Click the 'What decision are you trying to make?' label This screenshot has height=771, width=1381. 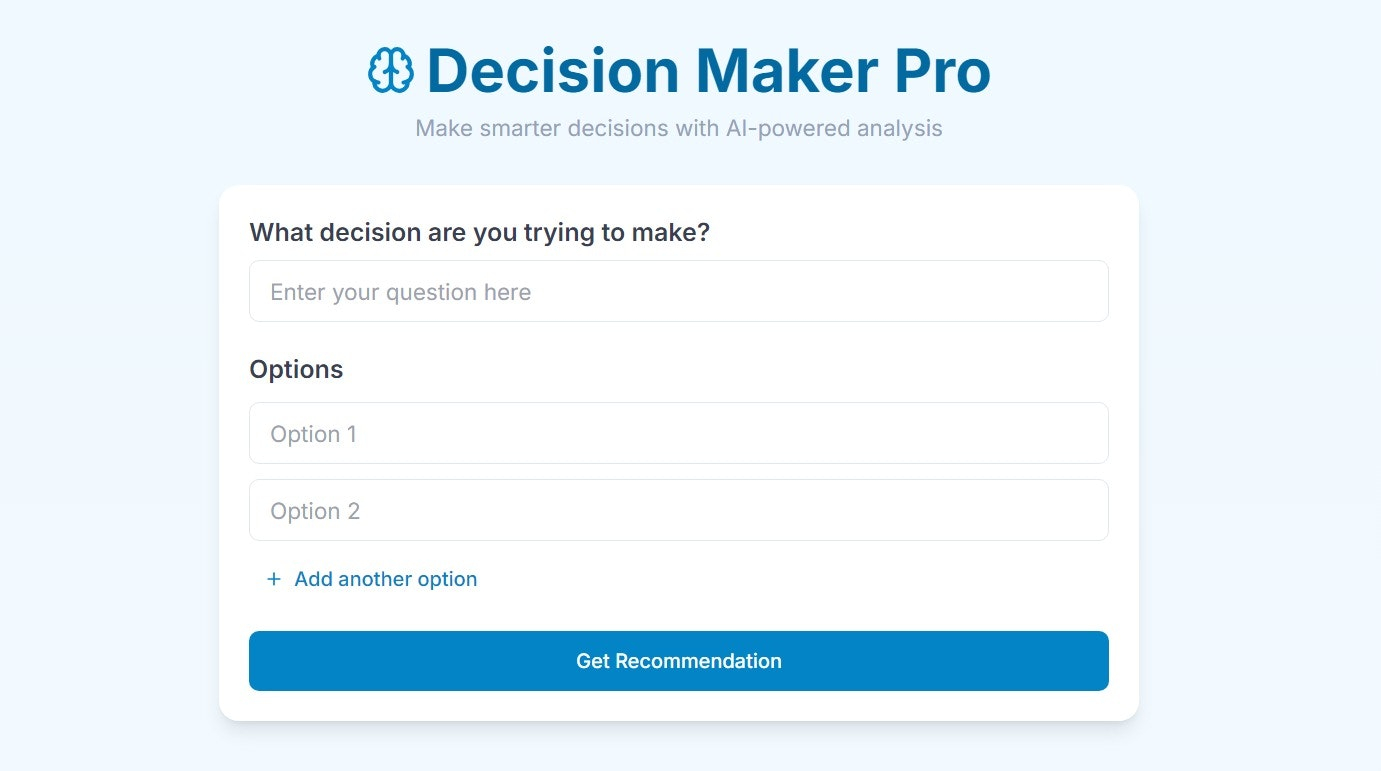(479, 232)
